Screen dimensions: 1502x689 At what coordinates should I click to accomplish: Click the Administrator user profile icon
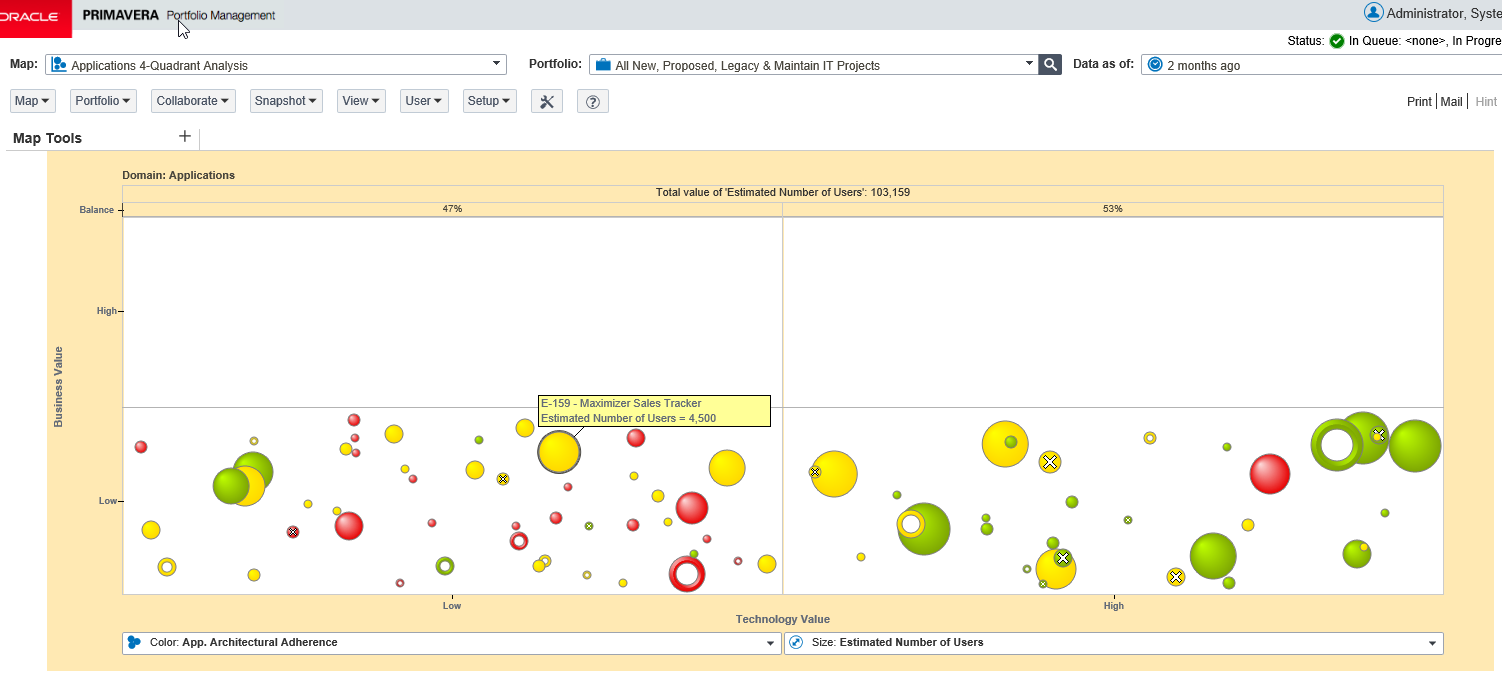1373,12
